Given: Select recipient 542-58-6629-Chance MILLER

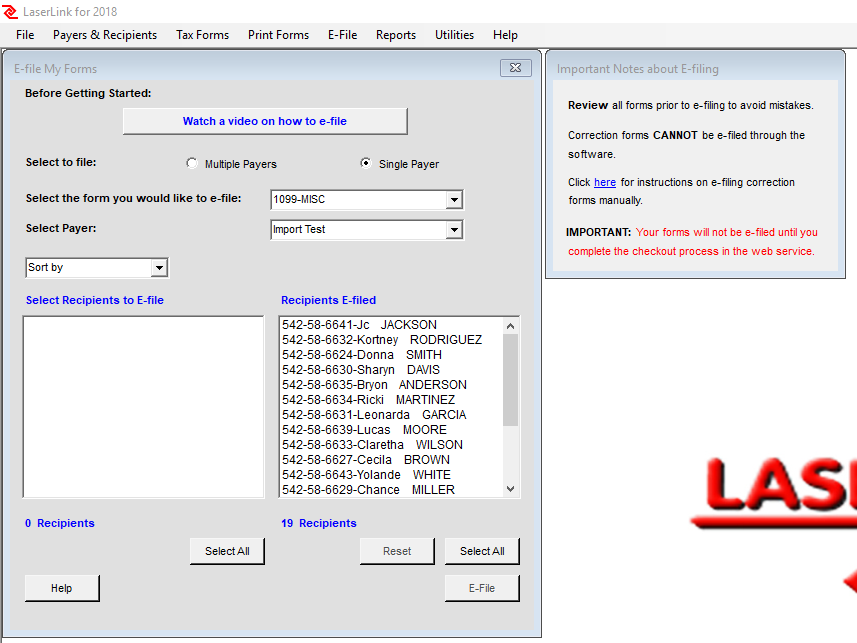Looking at the screenshot, I should tap(391, 490).
